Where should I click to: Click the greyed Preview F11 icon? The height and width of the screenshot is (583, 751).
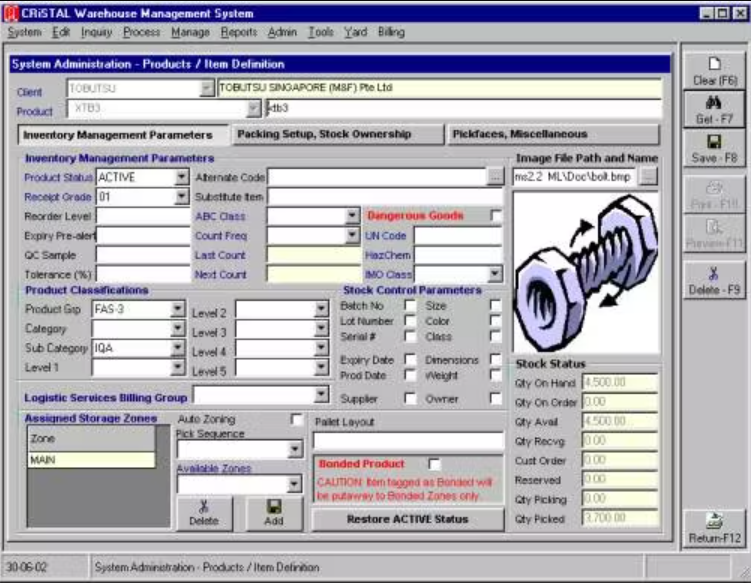pyautogui.click(x=714, y=227)
